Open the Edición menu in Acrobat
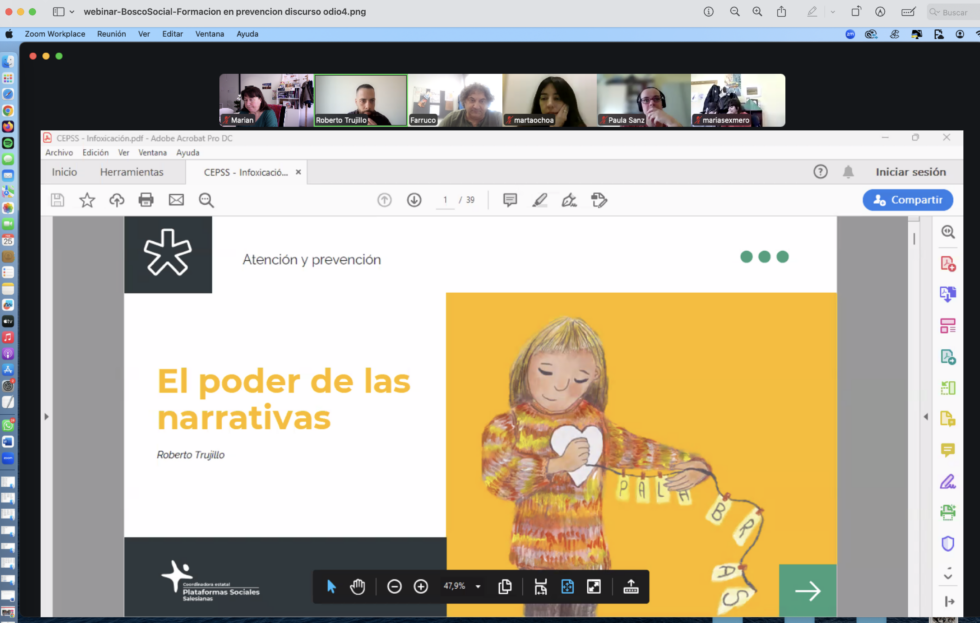This screenshot has height=623, width=980. pyautogui.click(x=95, y=153)
